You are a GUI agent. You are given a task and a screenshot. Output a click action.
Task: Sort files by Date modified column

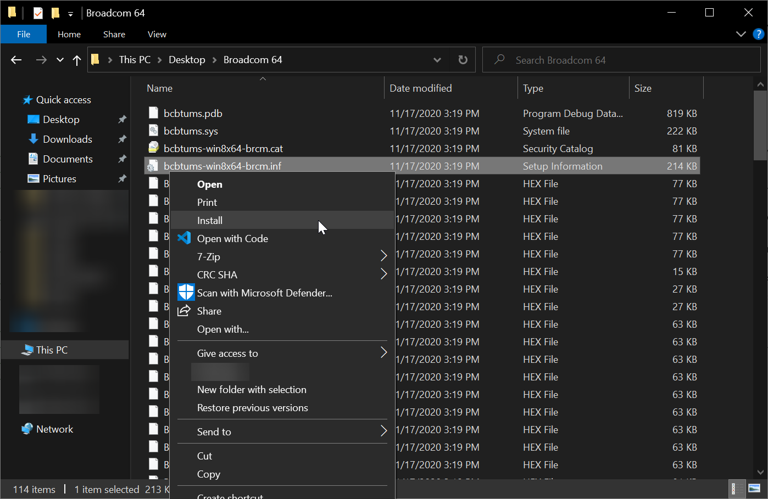click(x=421, y=88)
